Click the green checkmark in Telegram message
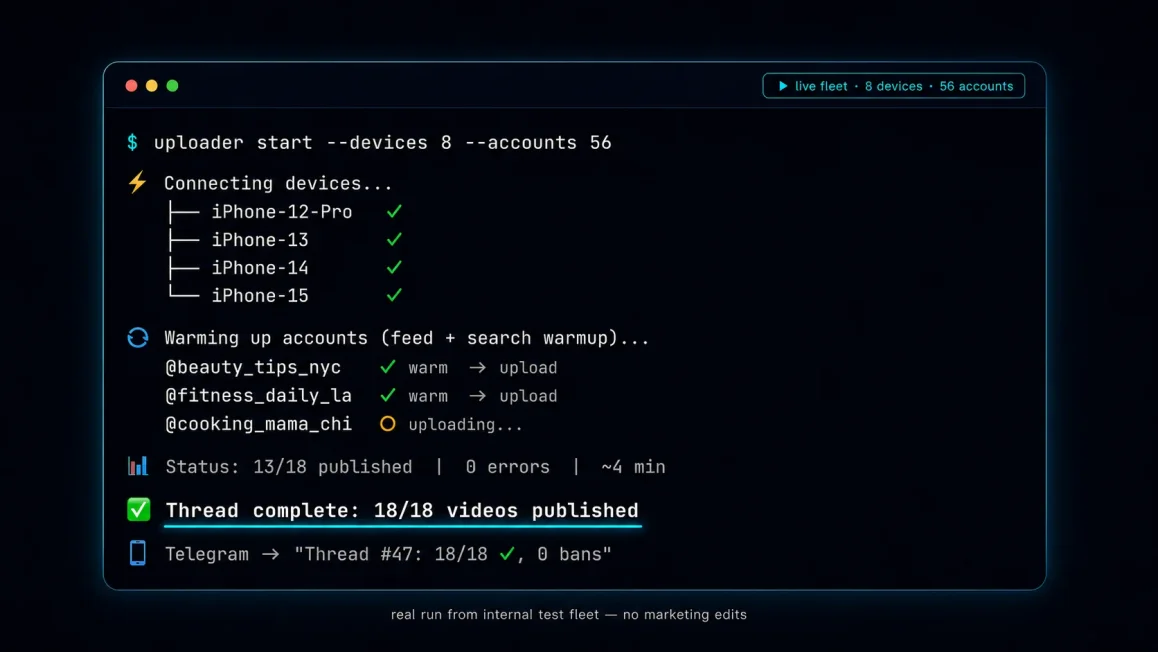The width and height of the screenshot is (1158, 652). (507, 553)
